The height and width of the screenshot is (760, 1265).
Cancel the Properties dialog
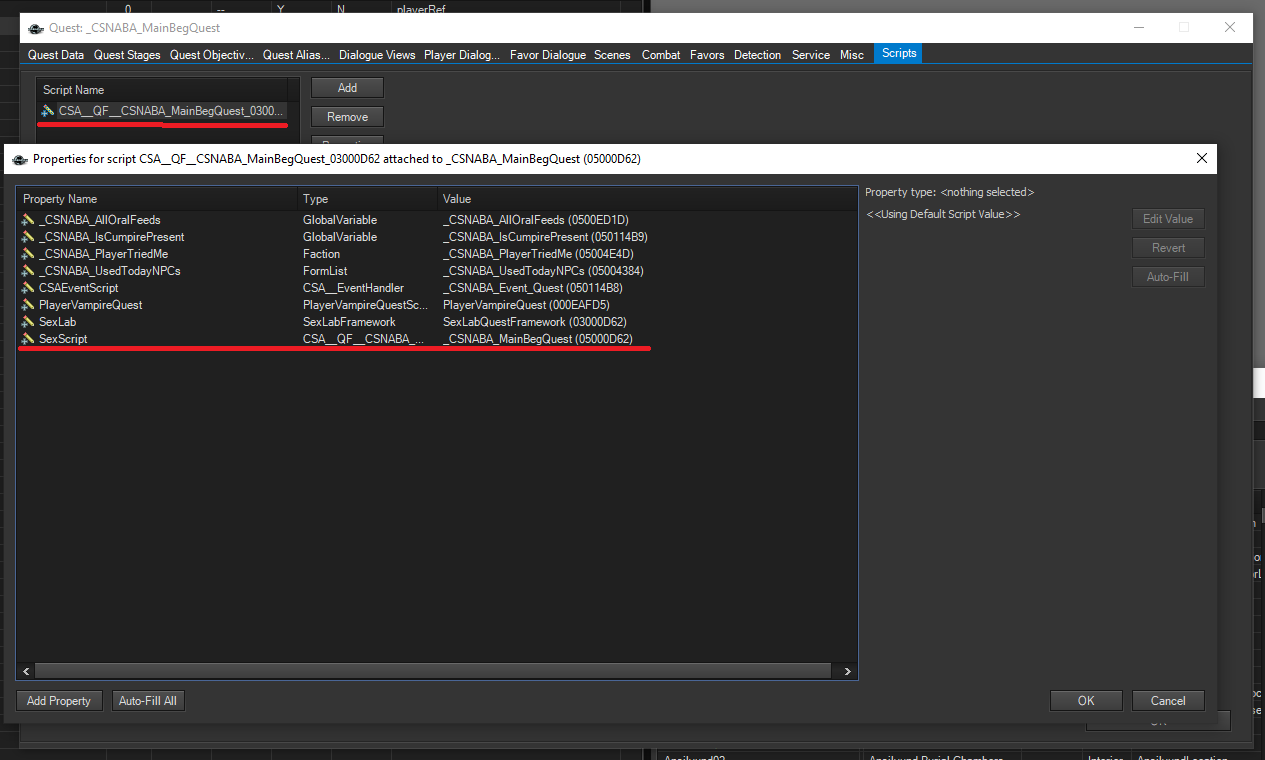(x=1168, y=701)
